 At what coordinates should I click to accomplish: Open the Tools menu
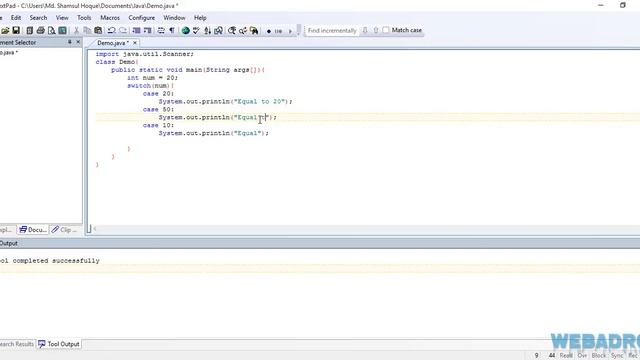click(x=84, y=18)
